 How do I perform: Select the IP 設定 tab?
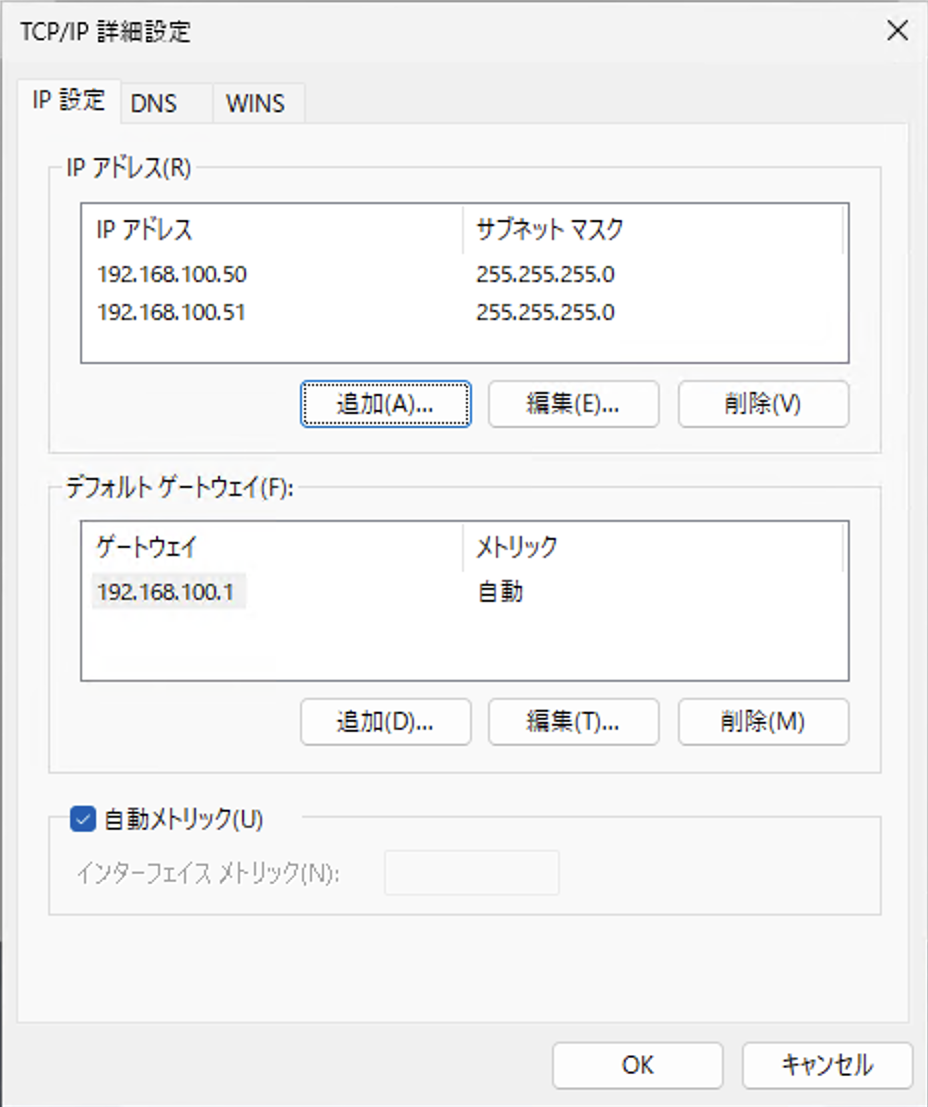click(69, 100)
